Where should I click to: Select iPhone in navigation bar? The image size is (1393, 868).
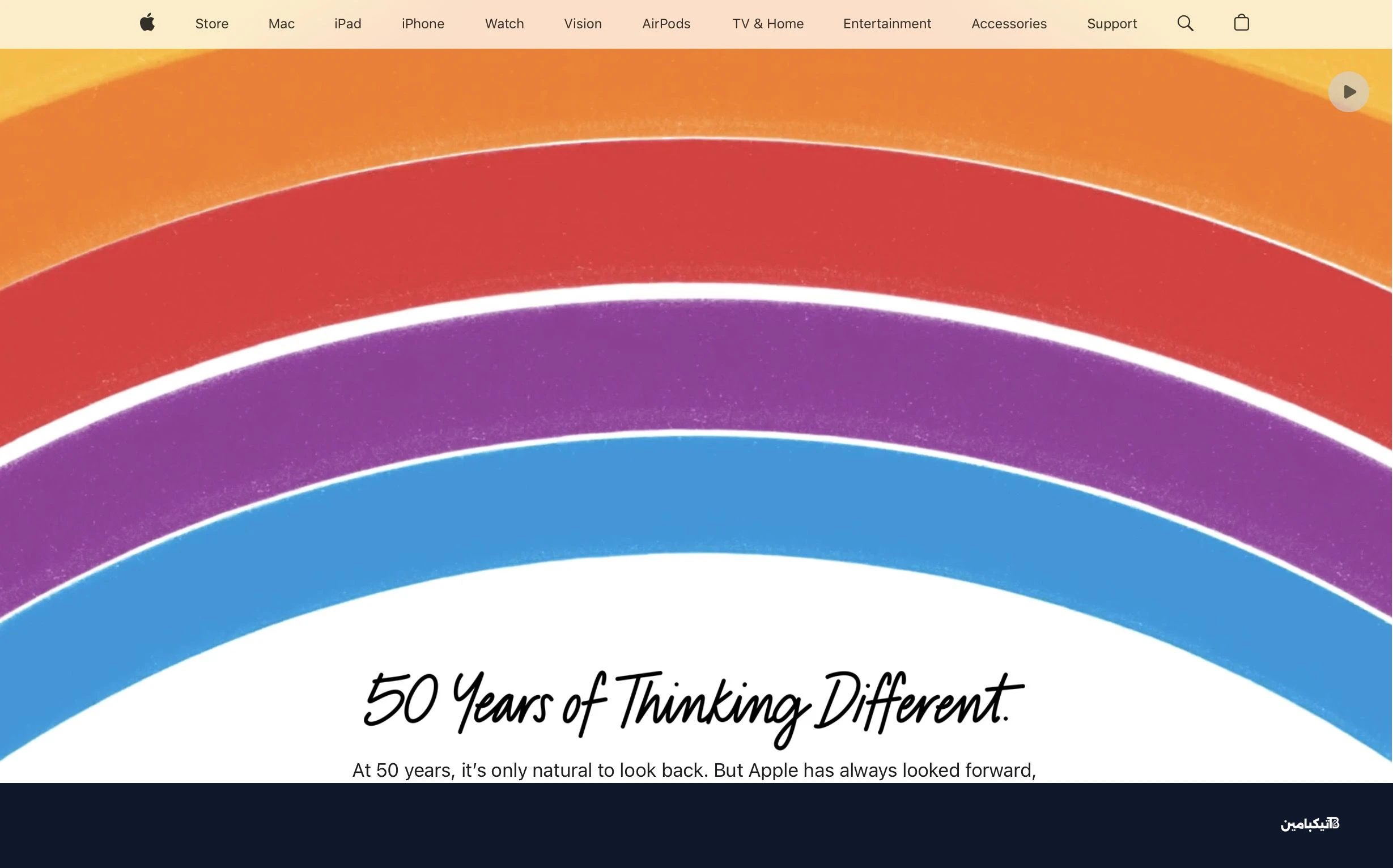click(423, 24)
